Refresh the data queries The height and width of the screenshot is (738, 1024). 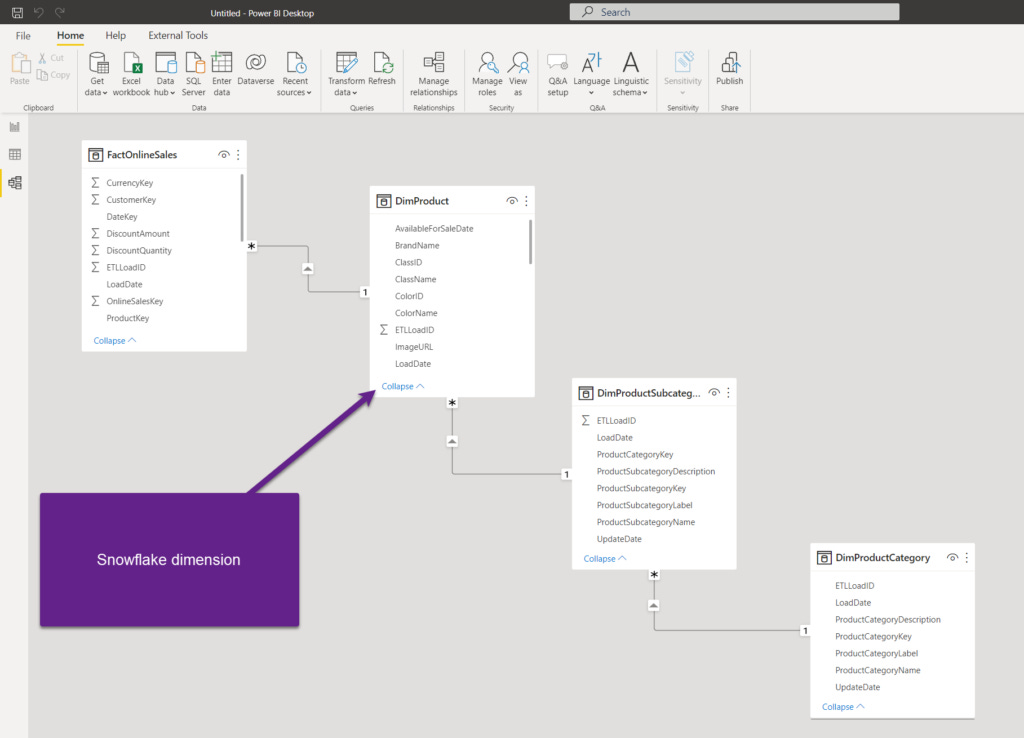[382, 69]
